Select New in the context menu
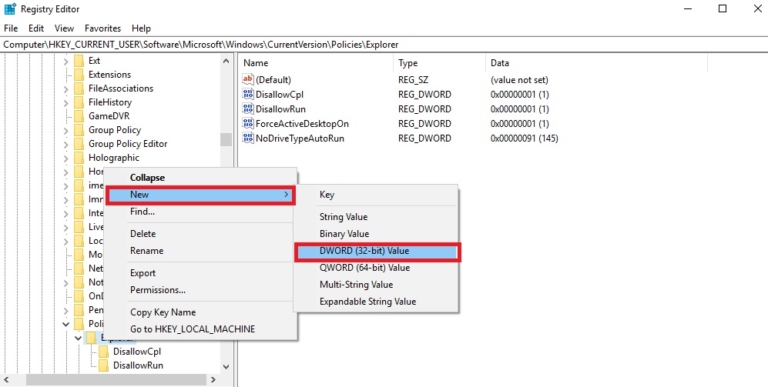The width and height of the screenshot is (768, 387). click(x=201, y=194)
